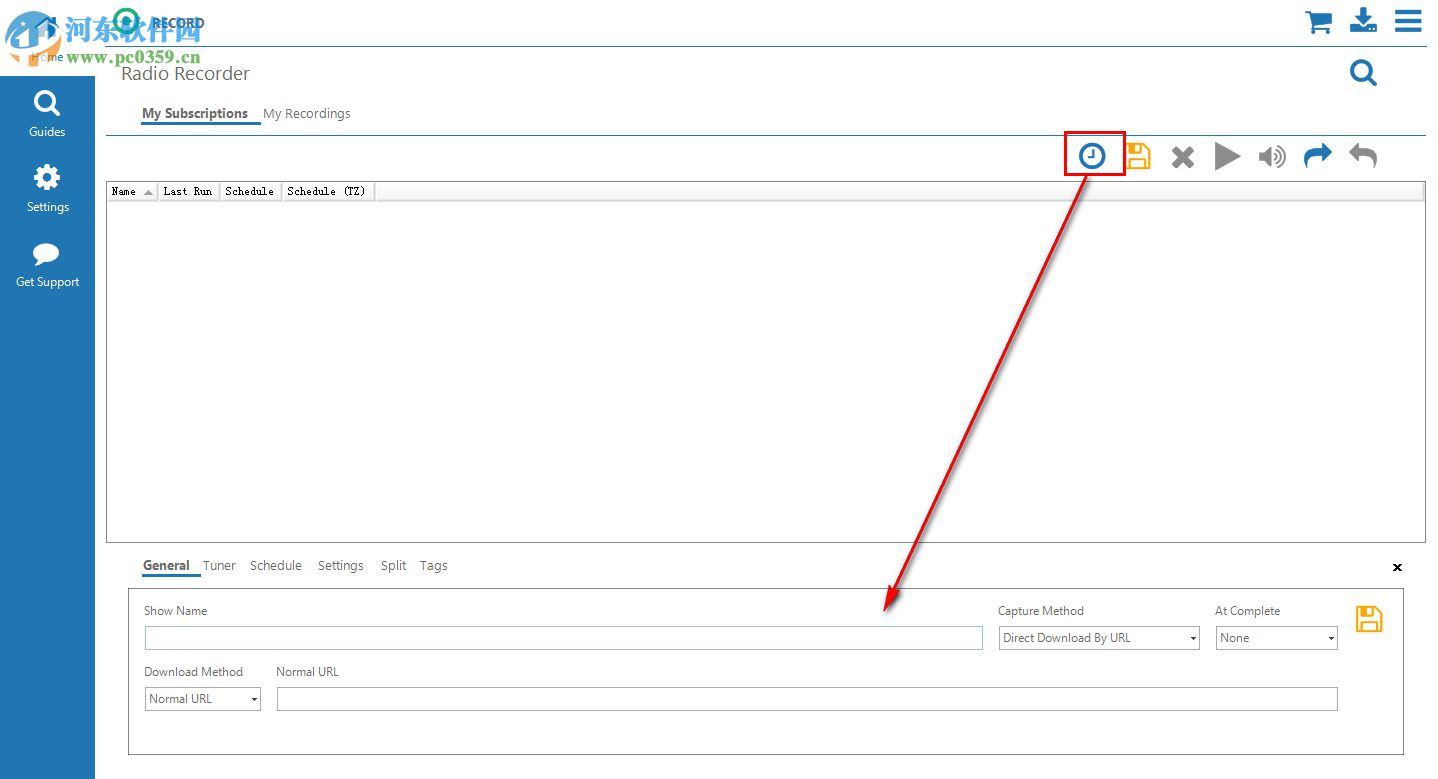Screen dimensions: 1438x779
Task: Open the Tuner tab
Action: 219,566
